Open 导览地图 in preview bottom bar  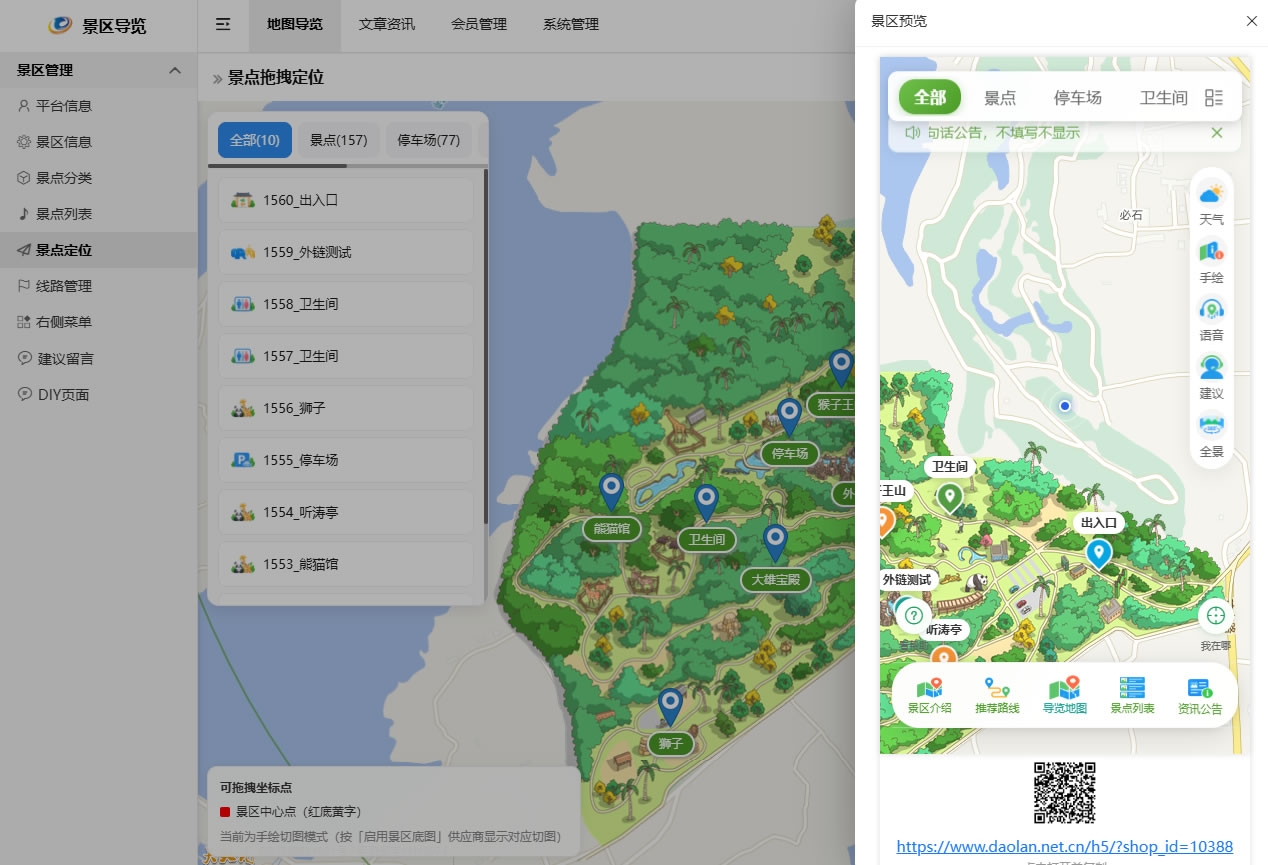(x=1064, y=695)
